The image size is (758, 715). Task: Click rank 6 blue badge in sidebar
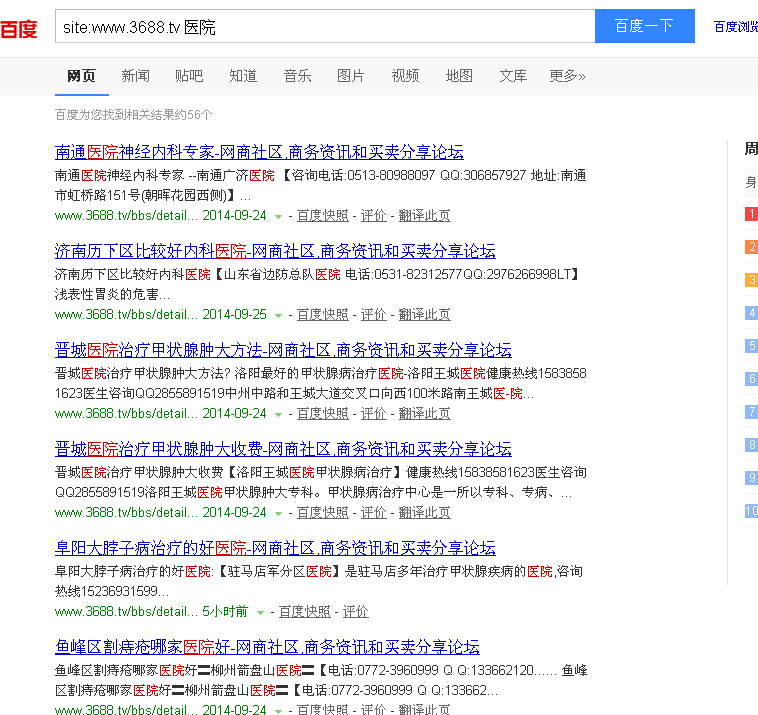click(751, 379)
